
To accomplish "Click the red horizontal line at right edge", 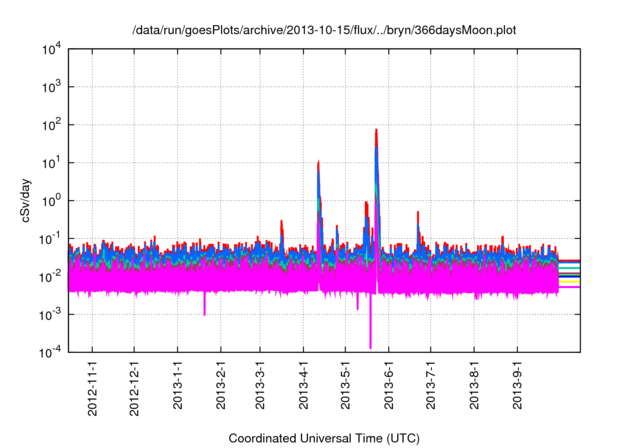I will coord(569,261).
